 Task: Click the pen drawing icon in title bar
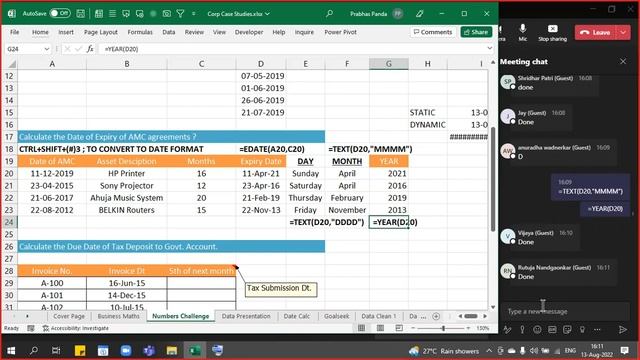(419, 13)
